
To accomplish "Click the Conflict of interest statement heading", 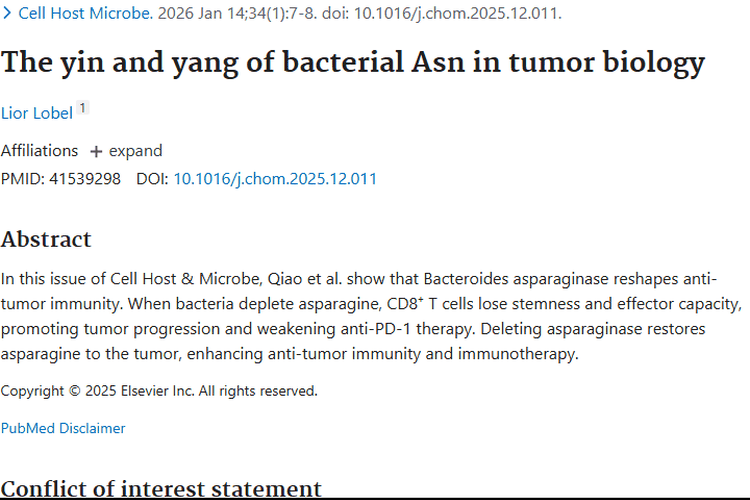I will [x=161, y=488].
